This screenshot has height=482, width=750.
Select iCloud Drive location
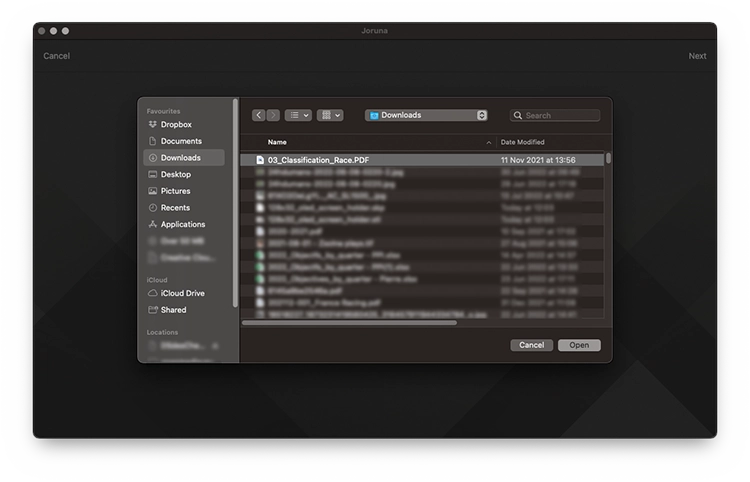tap(182, 293)
